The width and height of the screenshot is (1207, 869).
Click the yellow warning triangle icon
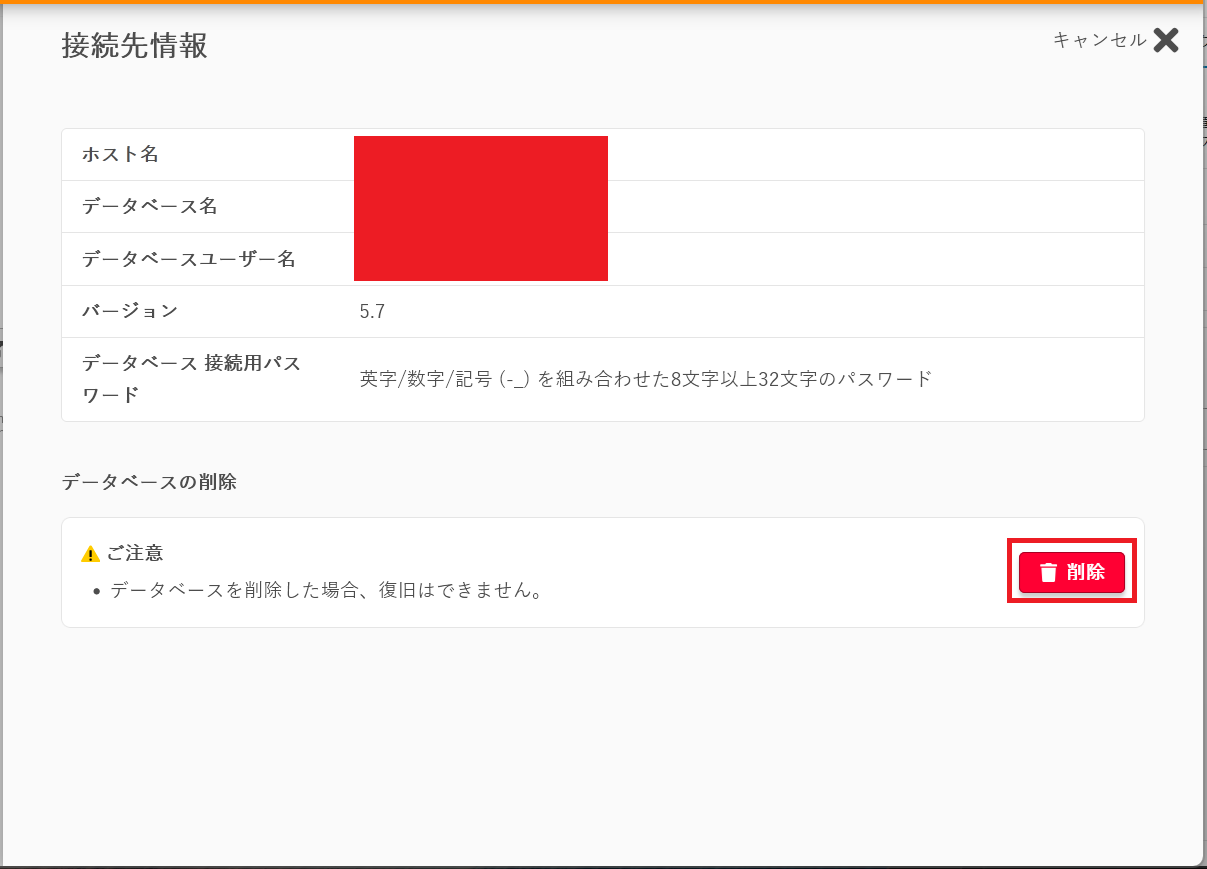(x=91, y=554)
